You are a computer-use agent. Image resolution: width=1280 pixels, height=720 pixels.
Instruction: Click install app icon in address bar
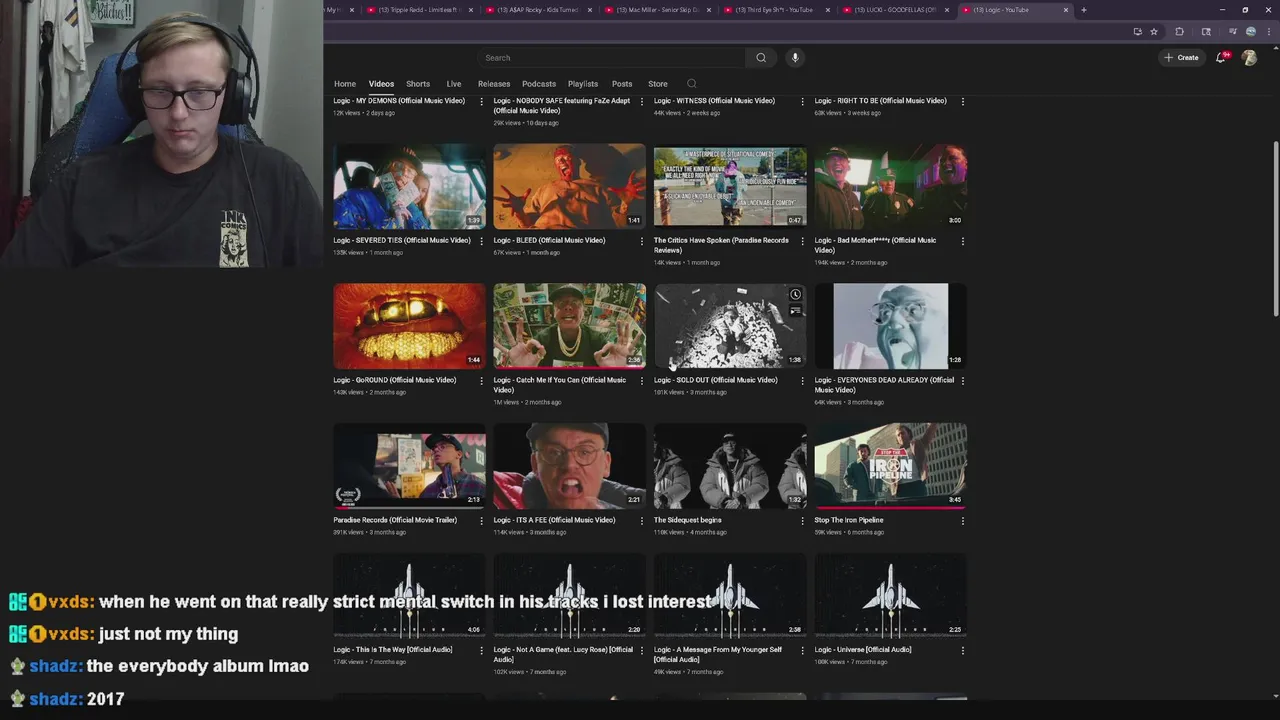(1137, 32)
